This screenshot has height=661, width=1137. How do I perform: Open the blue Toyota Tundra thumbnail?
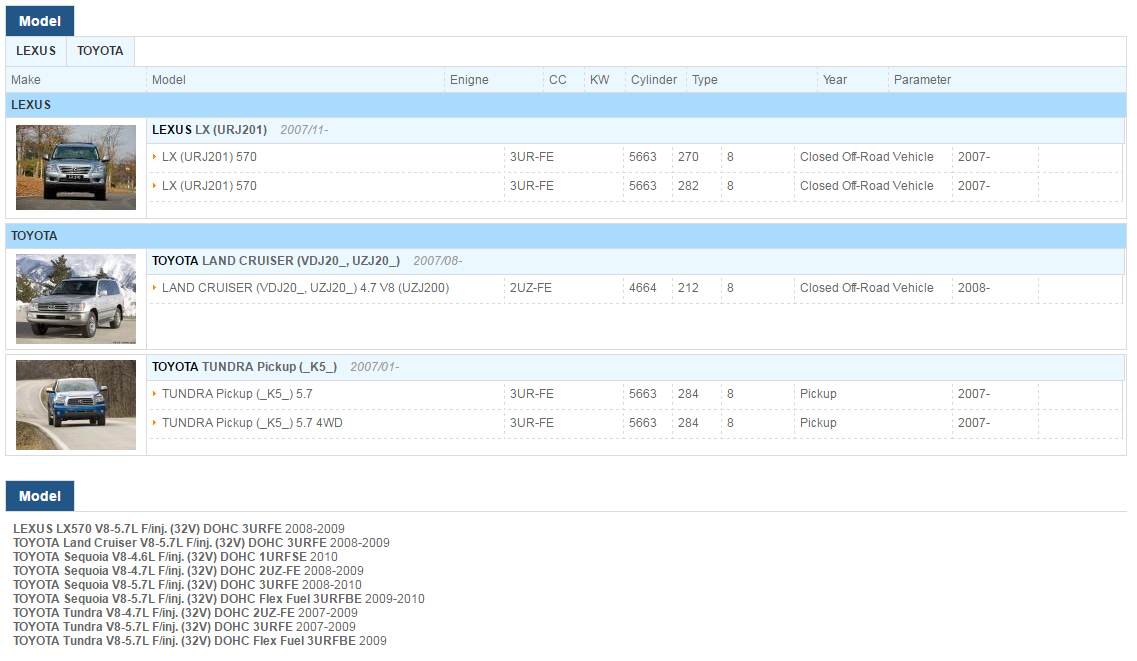[76, 404]
